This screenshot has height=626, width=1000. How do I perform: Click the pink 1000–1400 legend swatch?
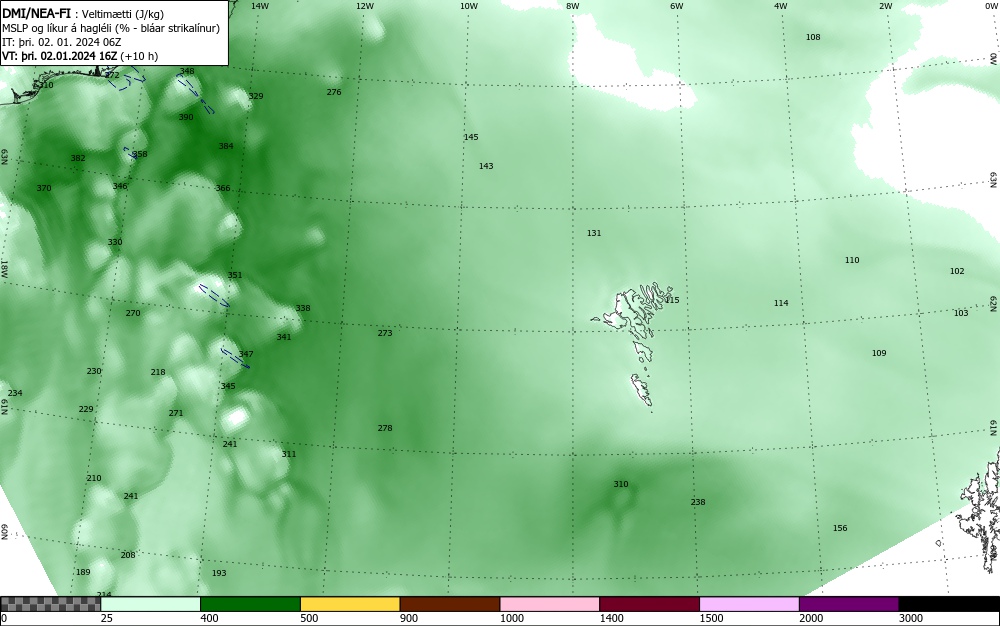(x=550, y=604)
